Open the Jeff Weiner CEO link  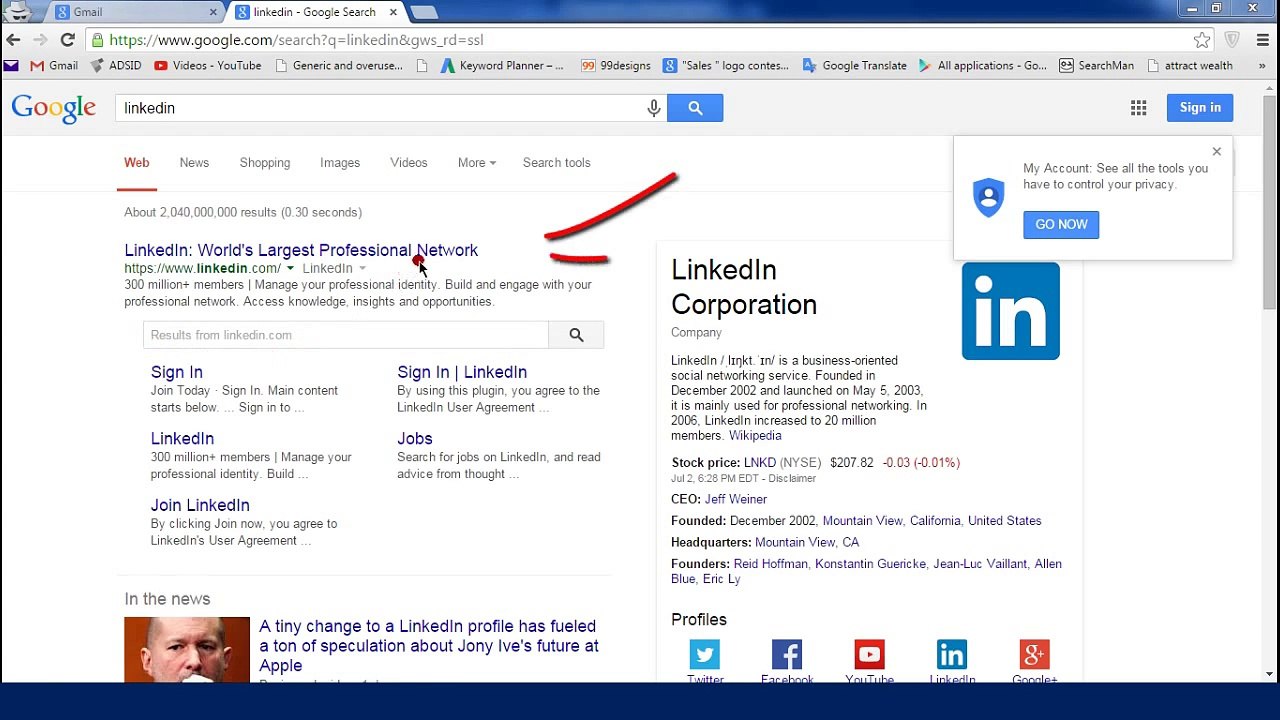click(x=736, y=499)
